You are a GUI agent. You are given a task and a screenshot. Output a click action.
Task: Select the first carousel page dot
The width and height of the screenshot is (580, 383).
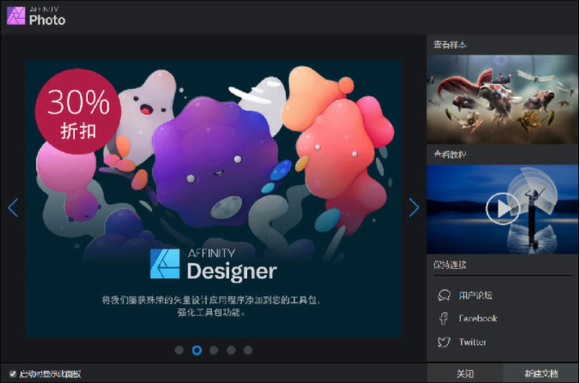pyautogui.click(x=179, y=350)
